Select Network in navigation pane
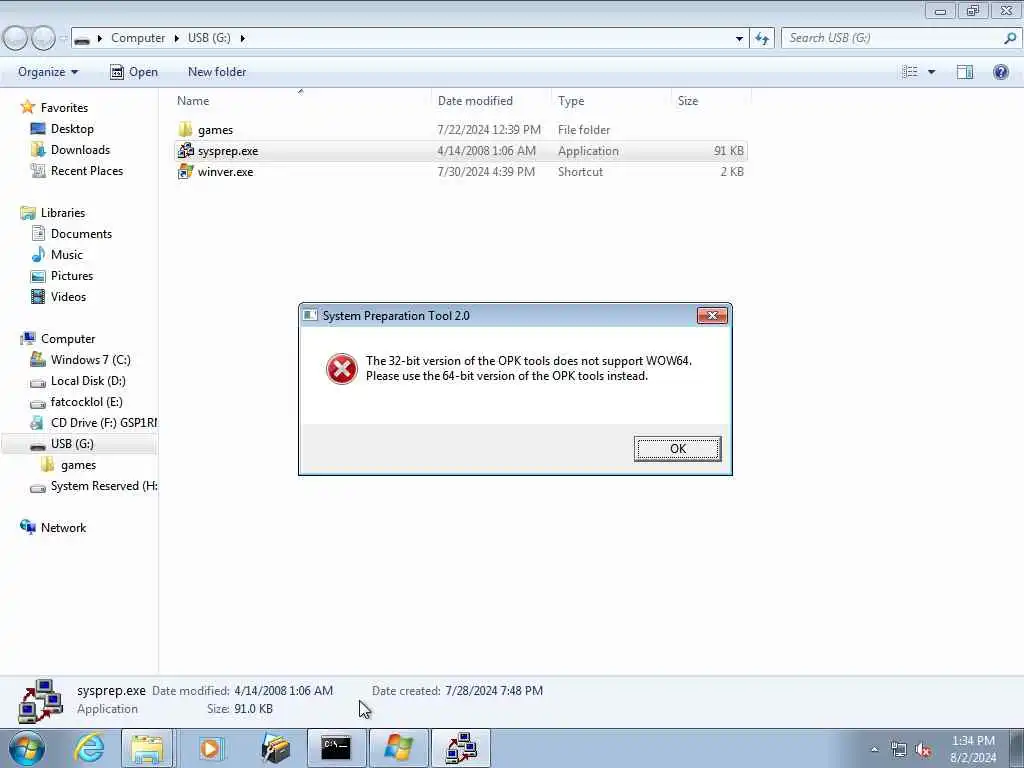1024x768 pixels. click(63, 528)
